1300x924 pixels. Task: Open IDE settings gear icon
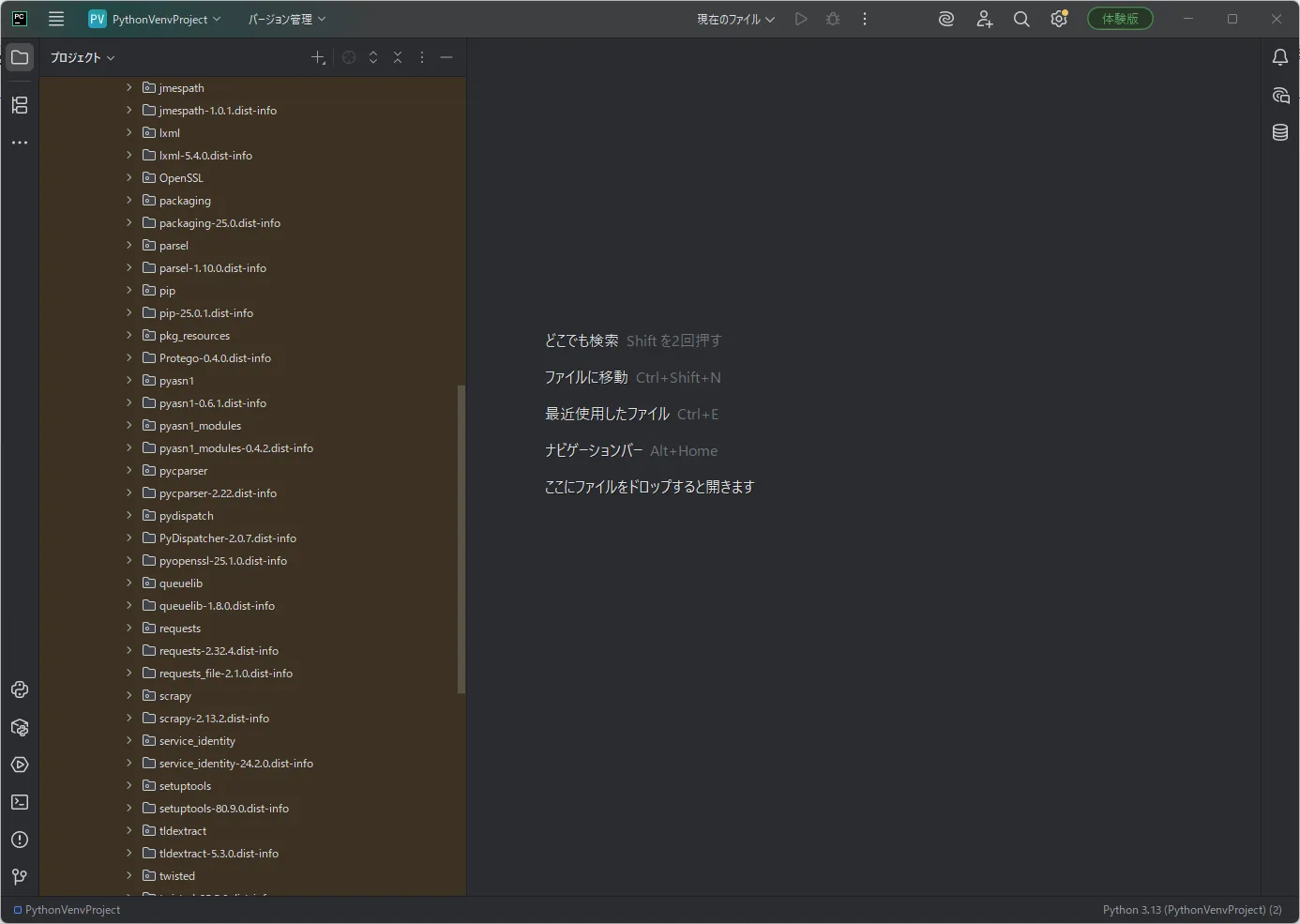coord(1059,19)
